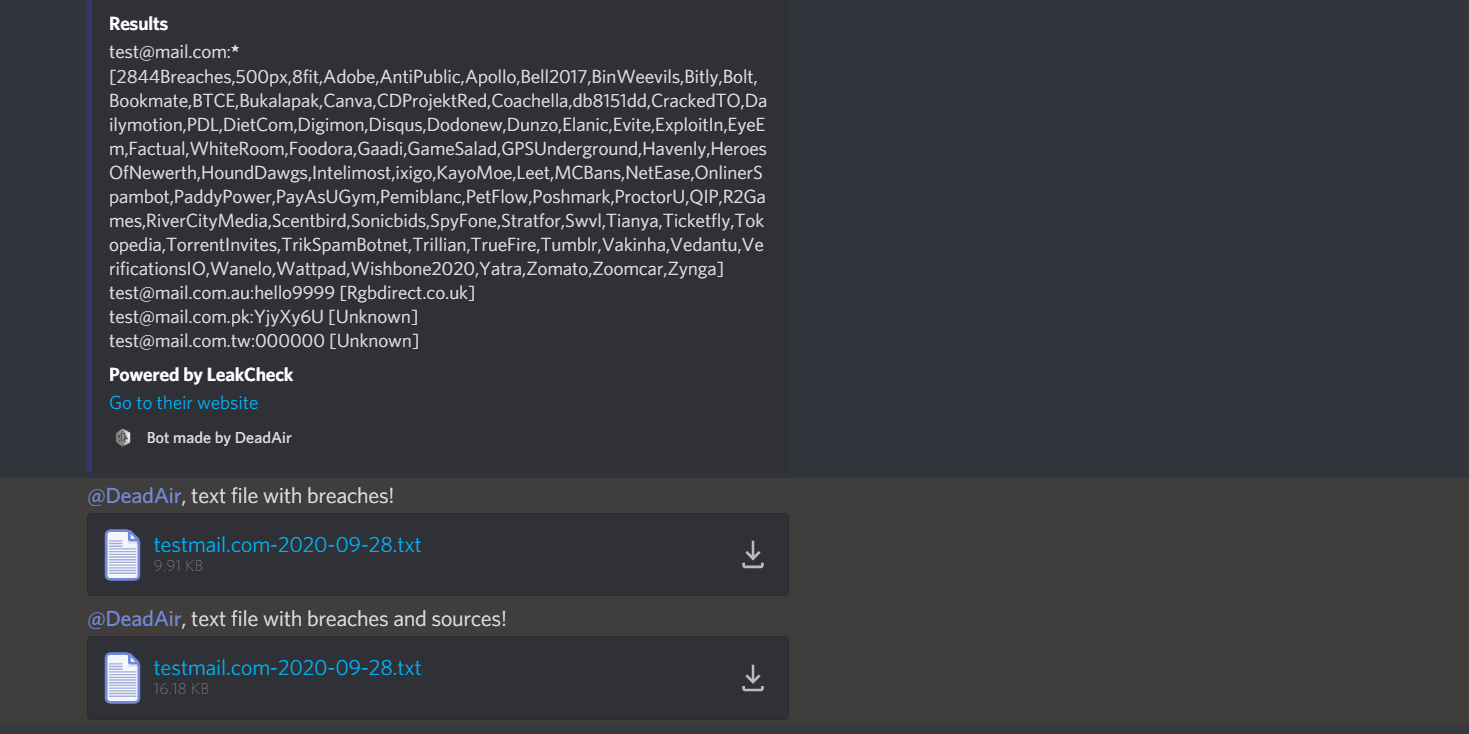Image resolution: width=1469 pixels, height=734 pixels.
Task: Download the 16.18 KB breaches and sources file
Action: tap(753, 678)
